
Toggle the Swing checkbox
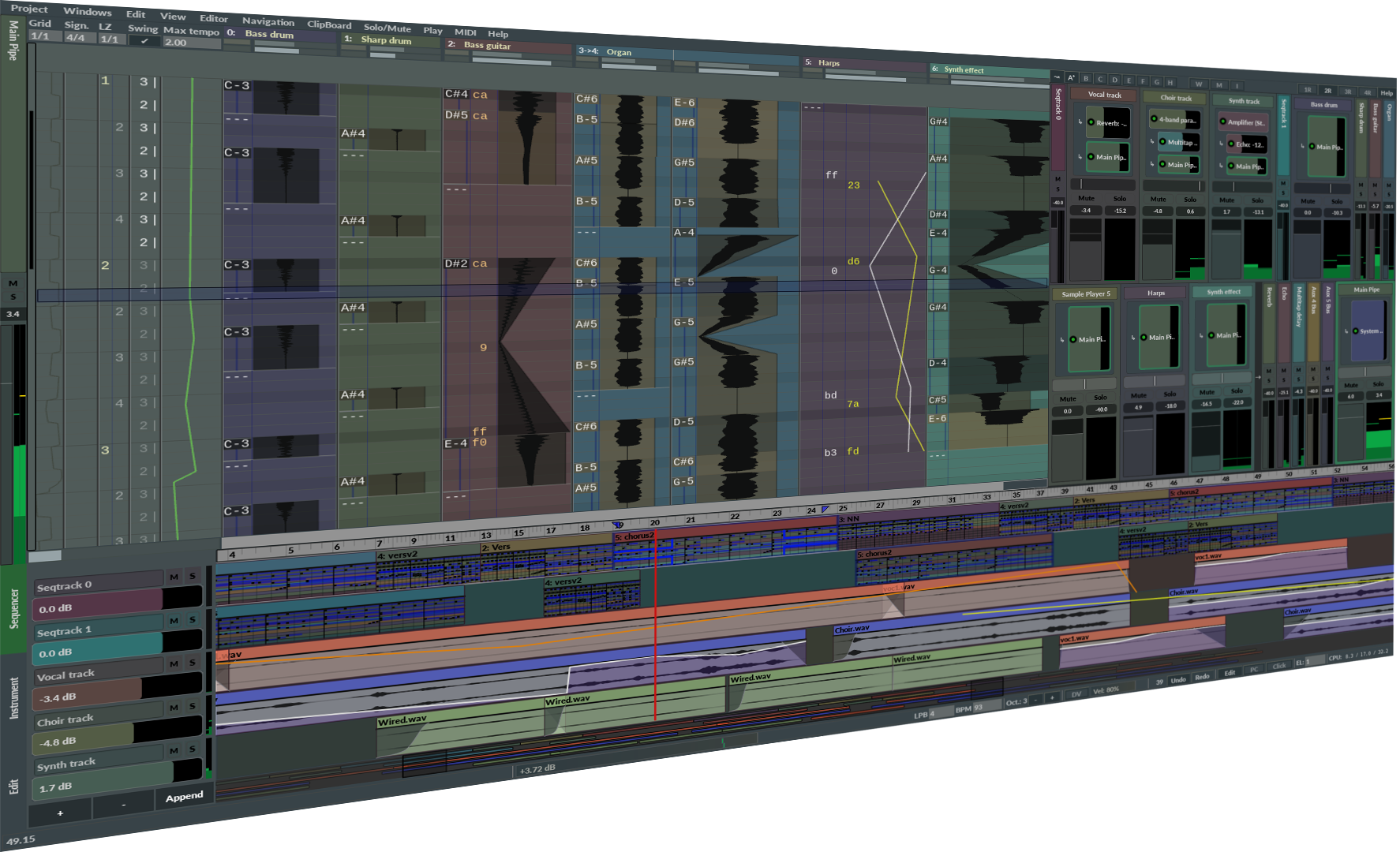[144, 41]
